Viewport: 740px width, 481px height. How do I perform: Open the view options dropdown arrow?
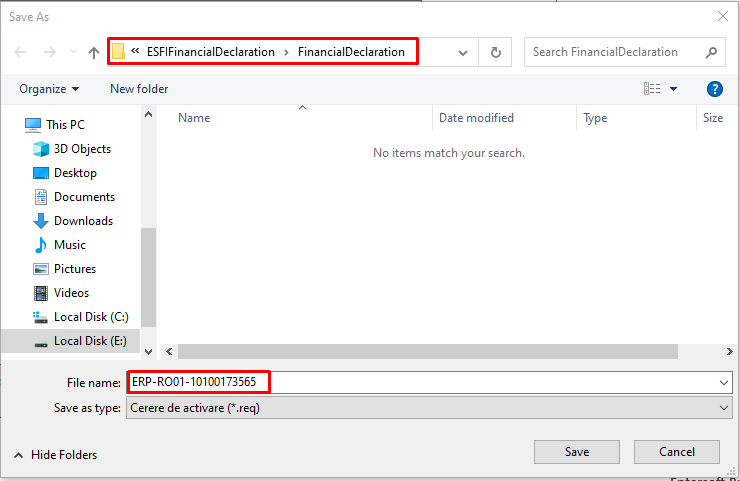click(673, 89)
